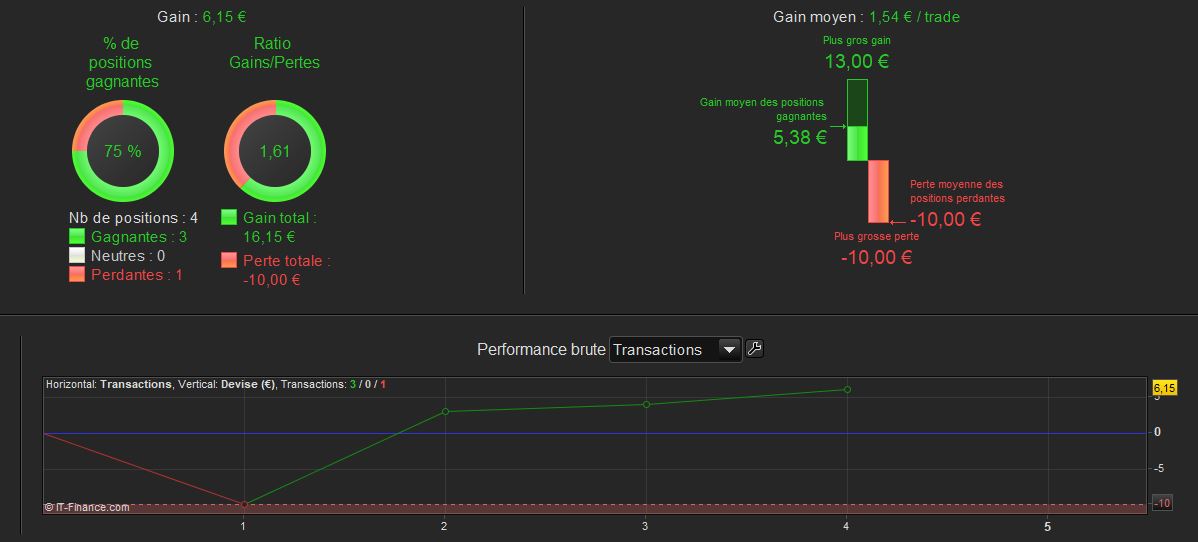Click 'Perte moyenne des positions perdantes' label
This screenshot has height=542, width=1198.
(x=957, y=191)
